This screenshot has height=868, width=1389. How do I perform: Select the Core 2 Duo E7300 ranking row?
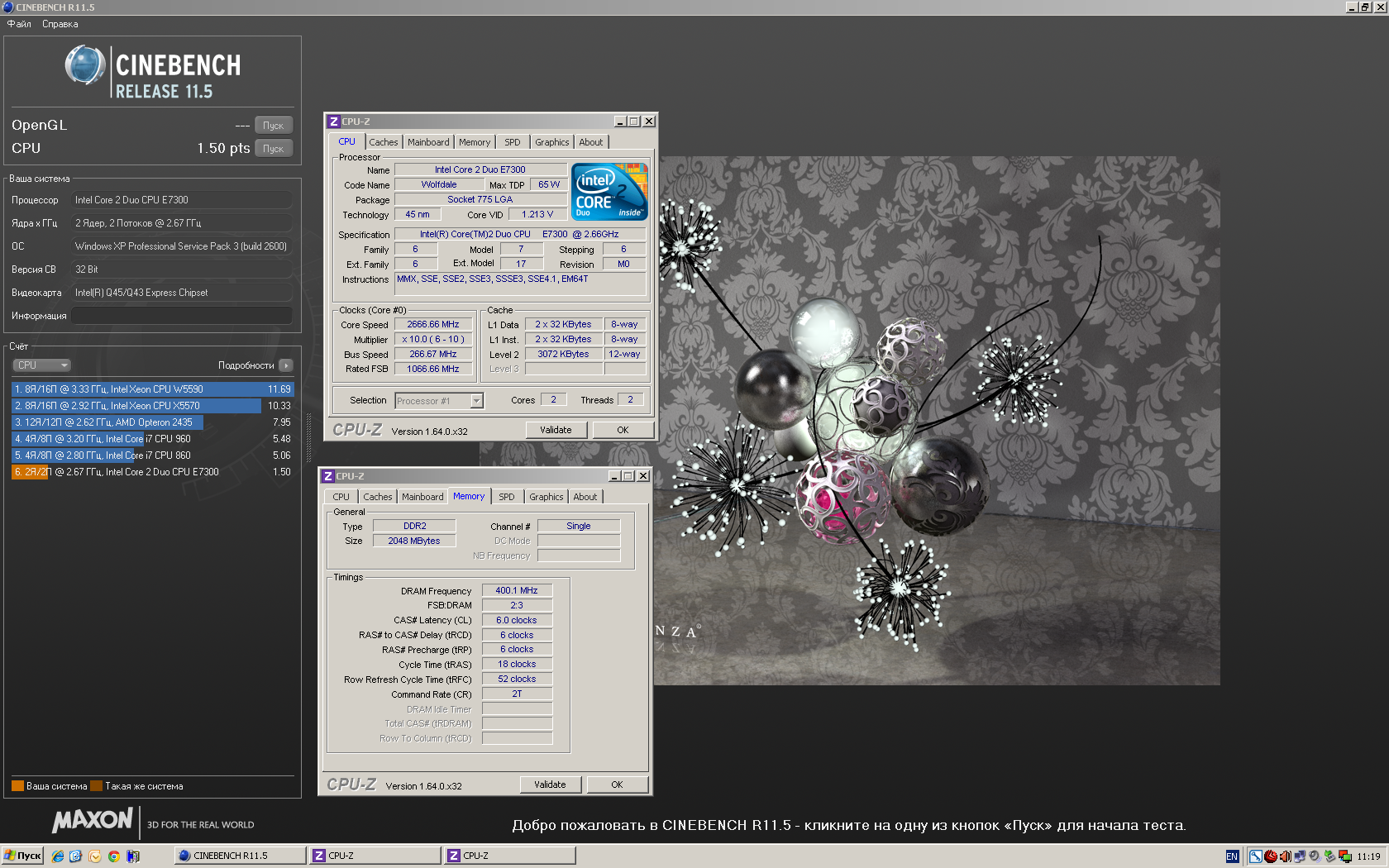click(152, 472)
